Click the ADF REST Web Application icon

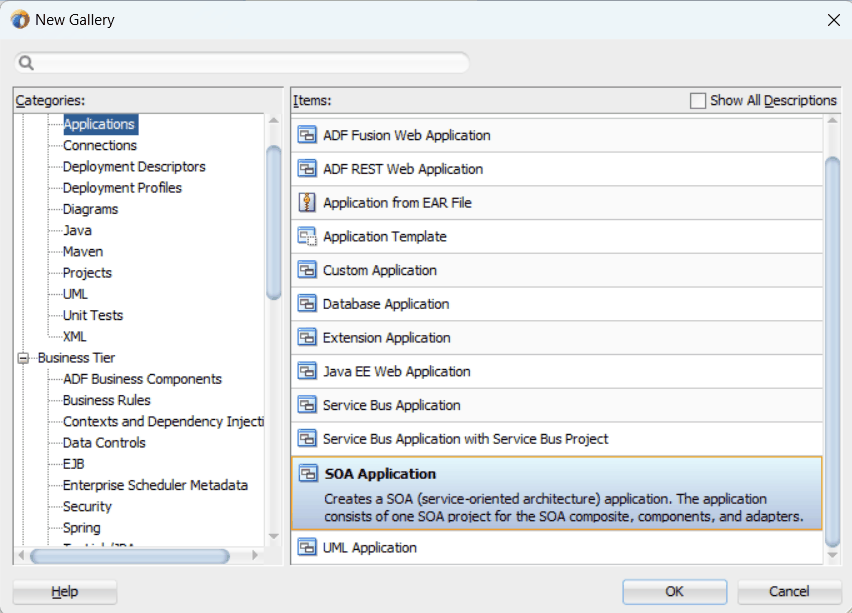pyautogui.click(x=307, y=168)
